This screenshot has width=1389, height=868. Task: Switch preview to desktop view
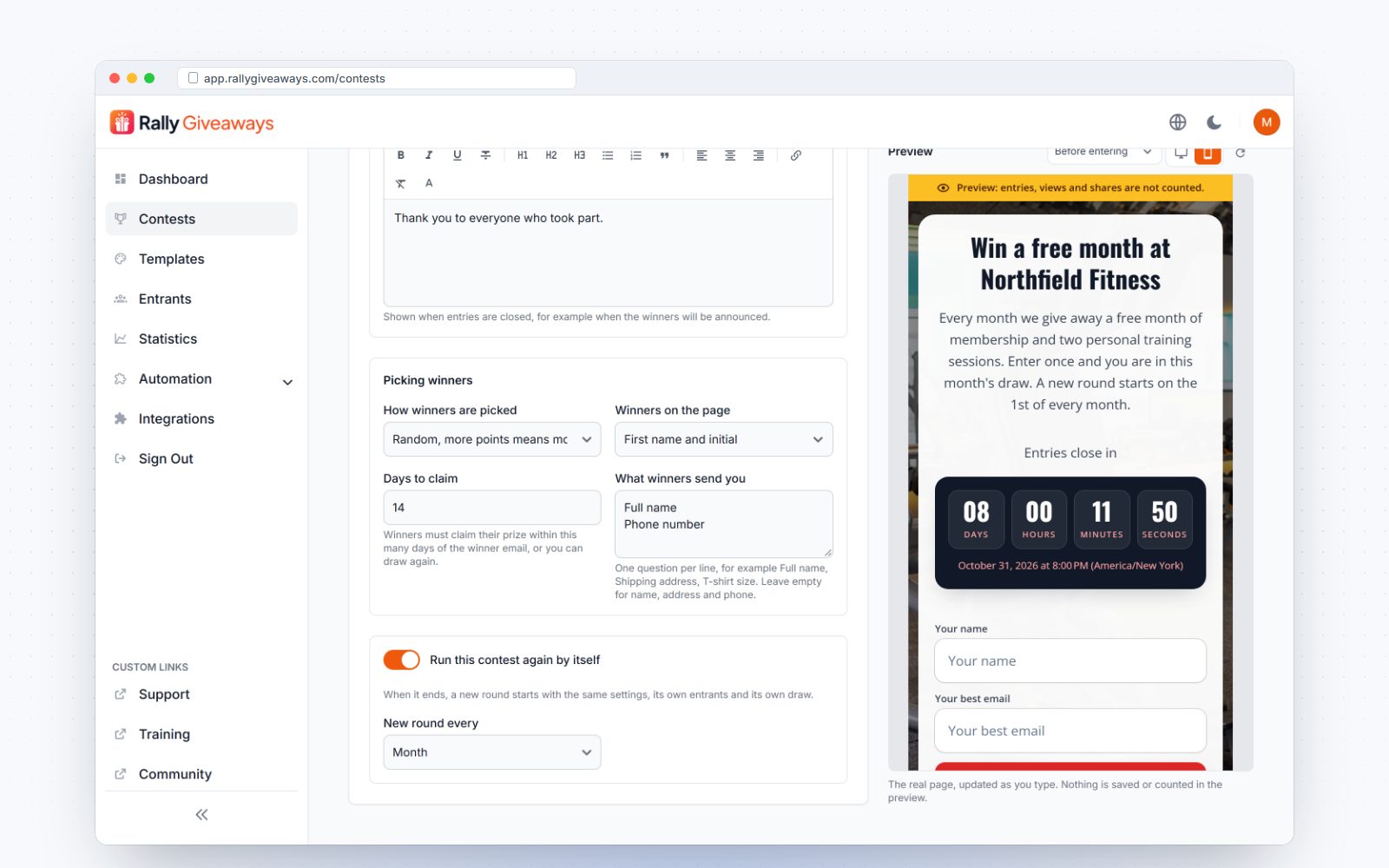[x=1182, y=153]
